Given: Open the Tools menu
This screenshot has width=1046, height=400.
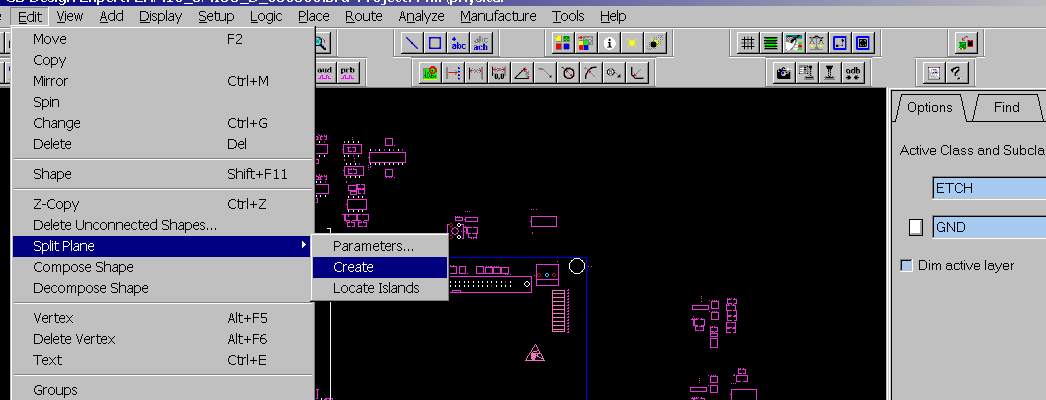Looking at the screenshot, I should (x=568, y=16).
